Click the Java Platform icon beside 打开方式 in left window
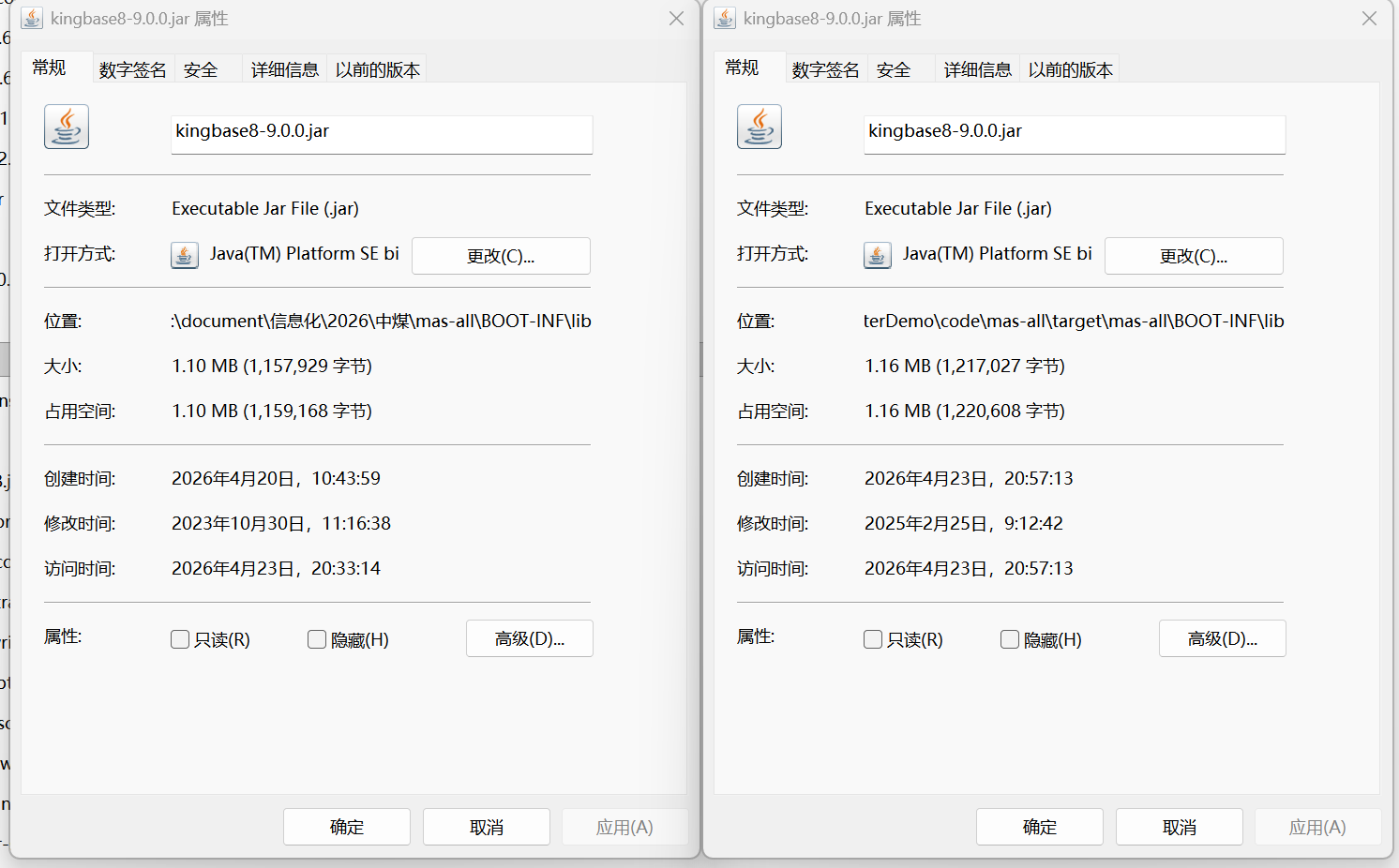1399x868 pixels. click(185, 255)
